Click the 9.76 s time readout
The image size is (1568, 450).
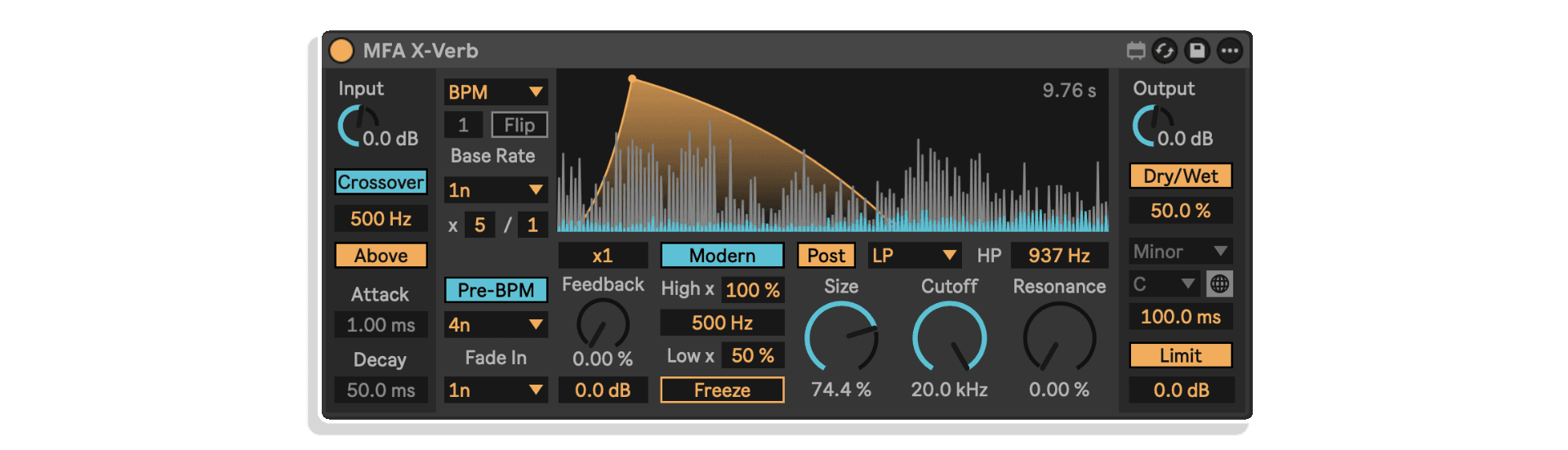[1069, 91]
